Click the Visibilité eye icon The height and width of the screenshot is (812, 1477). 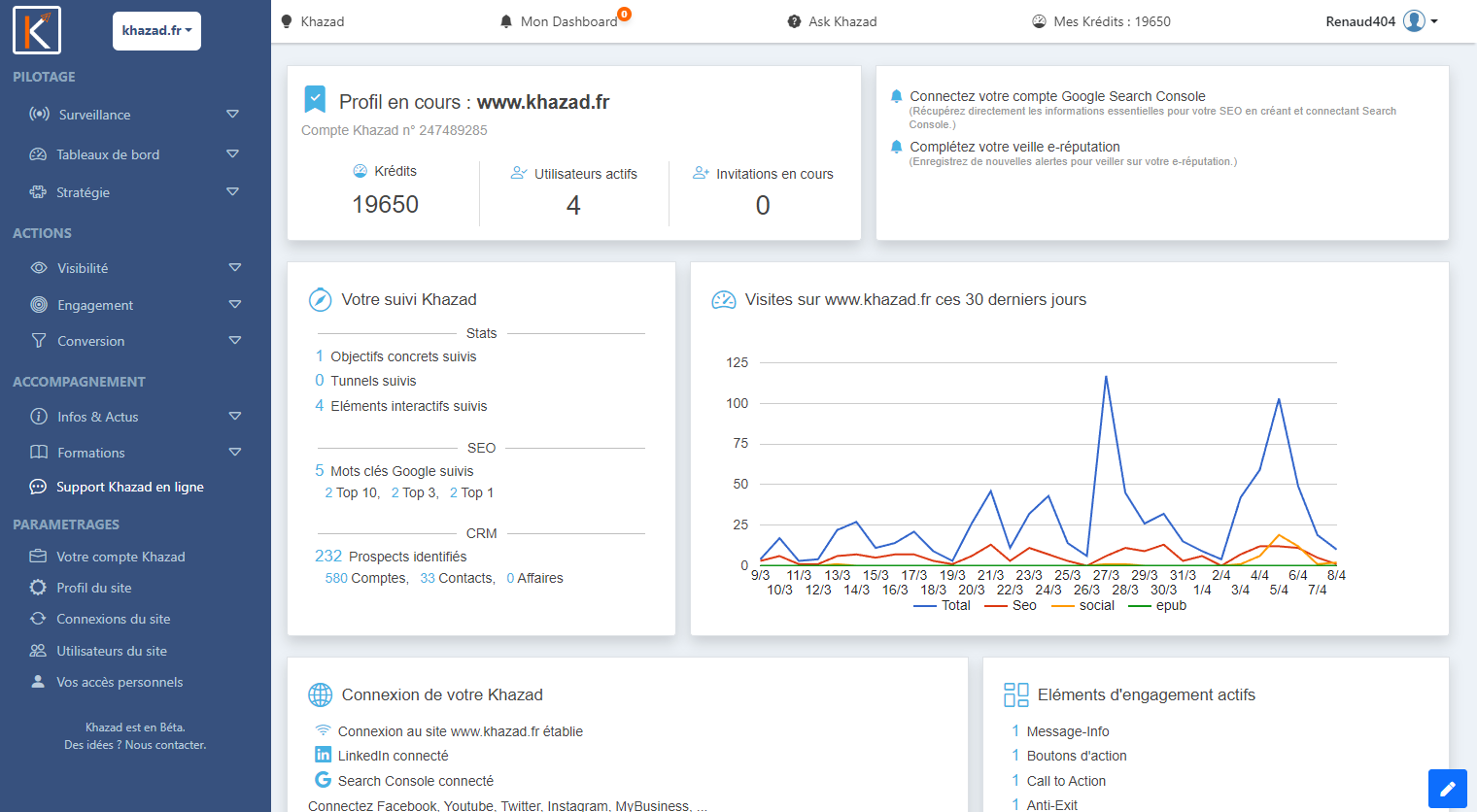coord(39,268)
